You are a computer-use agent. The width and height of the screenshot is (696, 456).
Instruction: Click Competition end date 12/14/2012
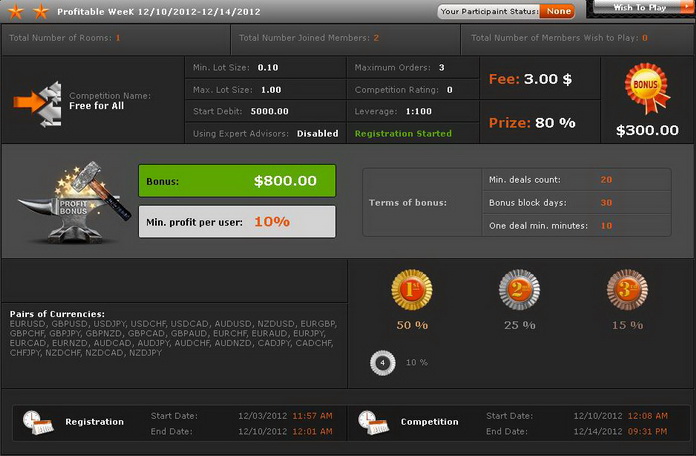point(598,431)
